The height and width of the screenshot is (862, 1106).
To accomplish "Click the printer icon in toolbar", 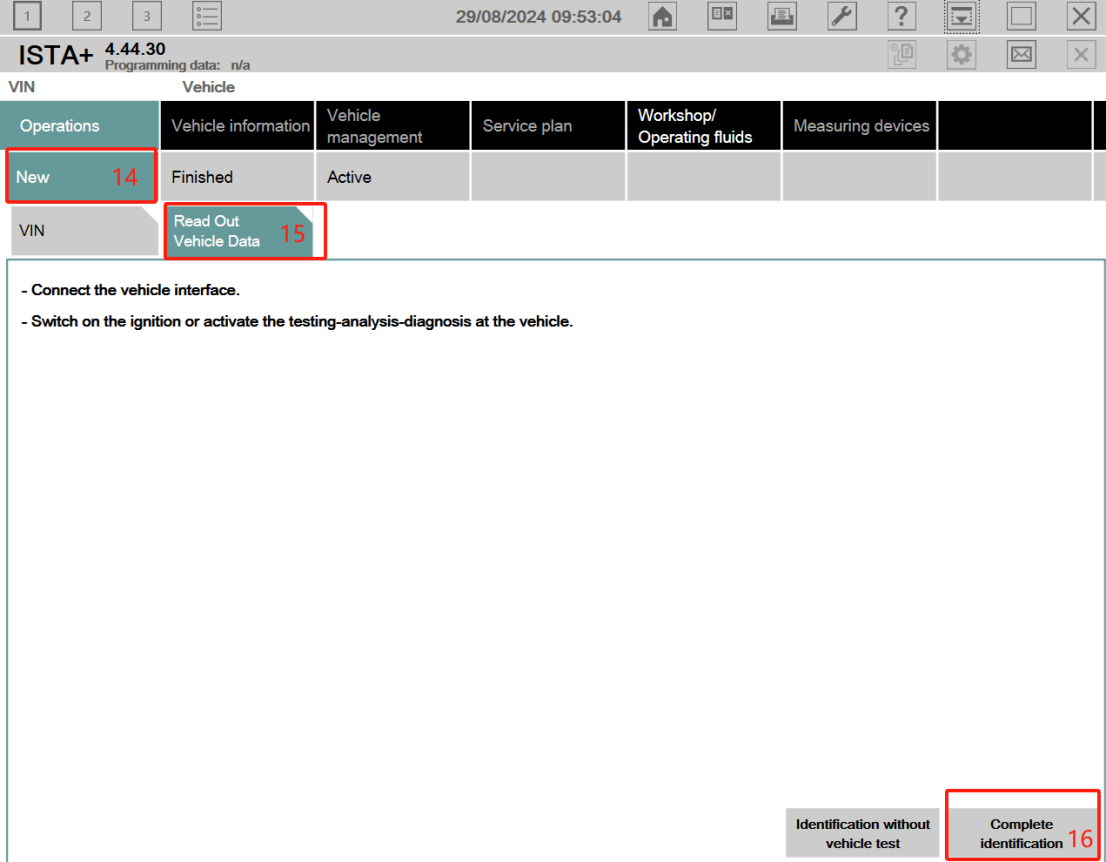I will point(782,16).
